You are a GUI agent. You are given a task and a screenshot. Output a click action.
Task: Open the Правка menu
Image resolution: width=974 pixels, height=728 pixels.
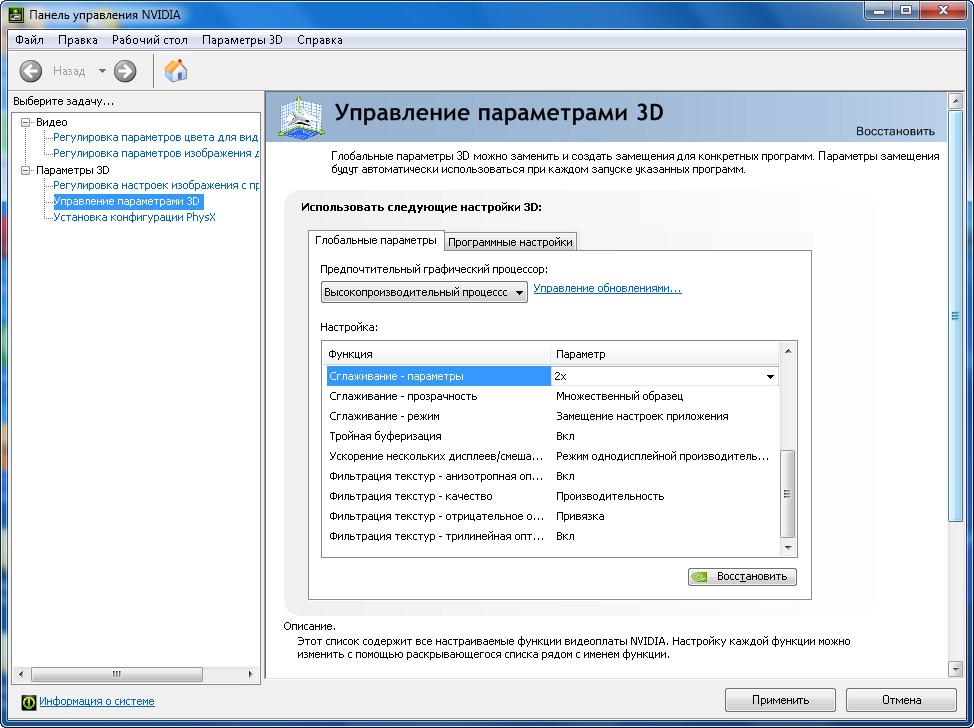click(78, 40)
